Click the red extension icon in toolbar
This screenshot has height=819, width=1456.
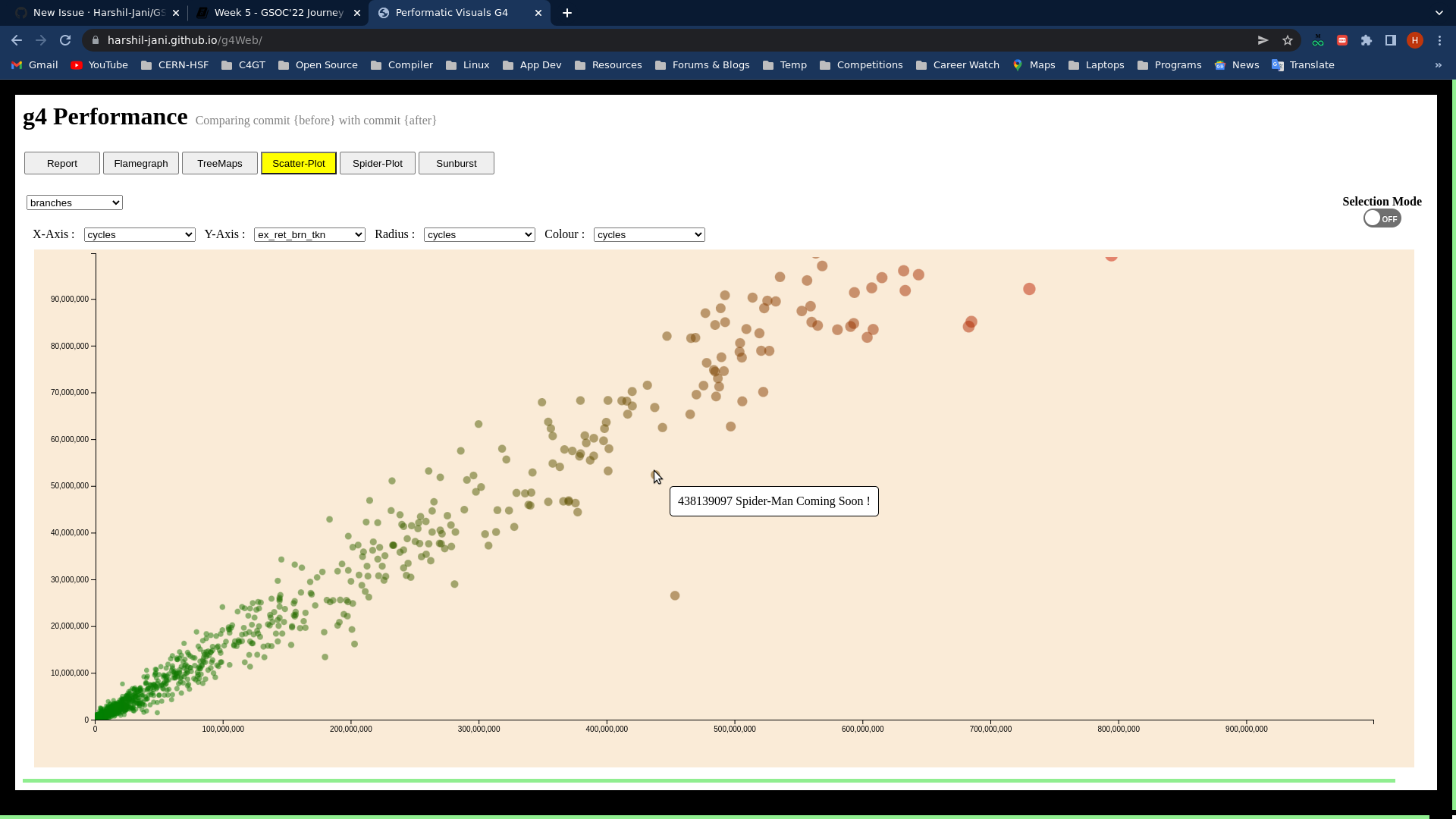tap(1342, 40)
